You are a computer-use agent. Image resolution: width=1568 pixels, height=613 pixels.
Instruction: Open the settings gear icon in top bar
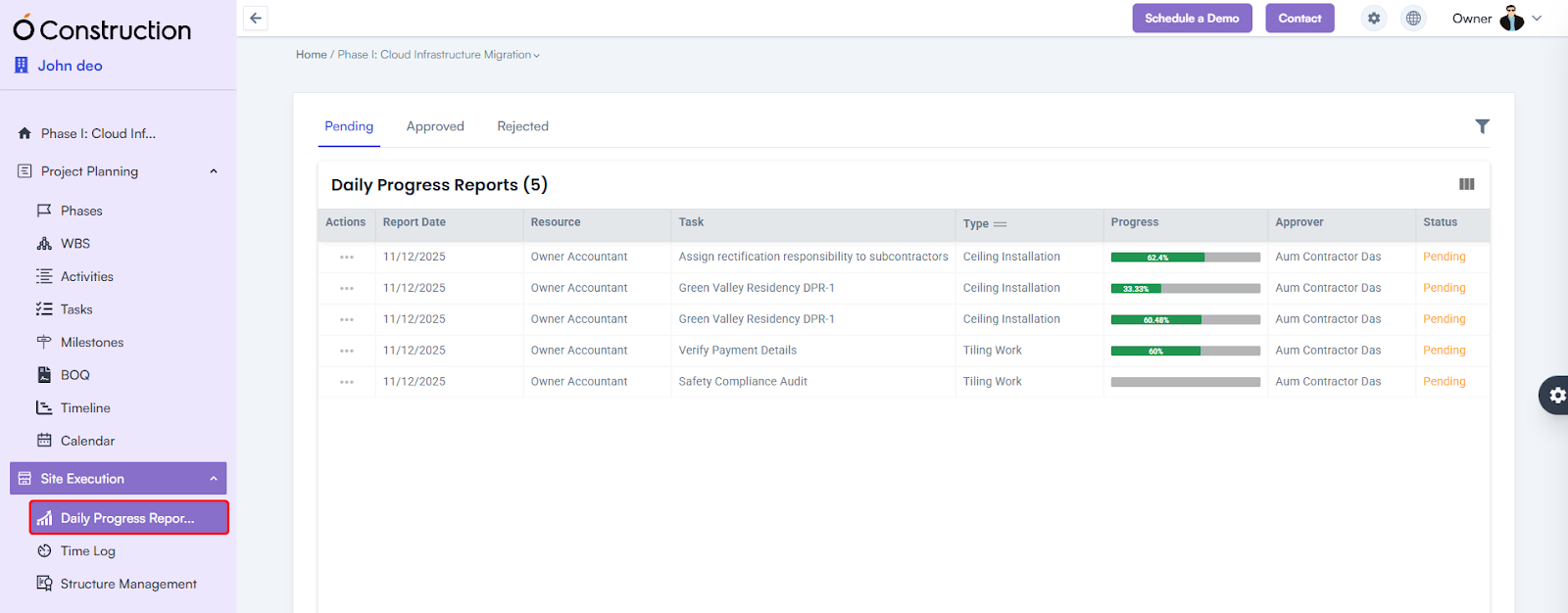[x=1374, y=18]
